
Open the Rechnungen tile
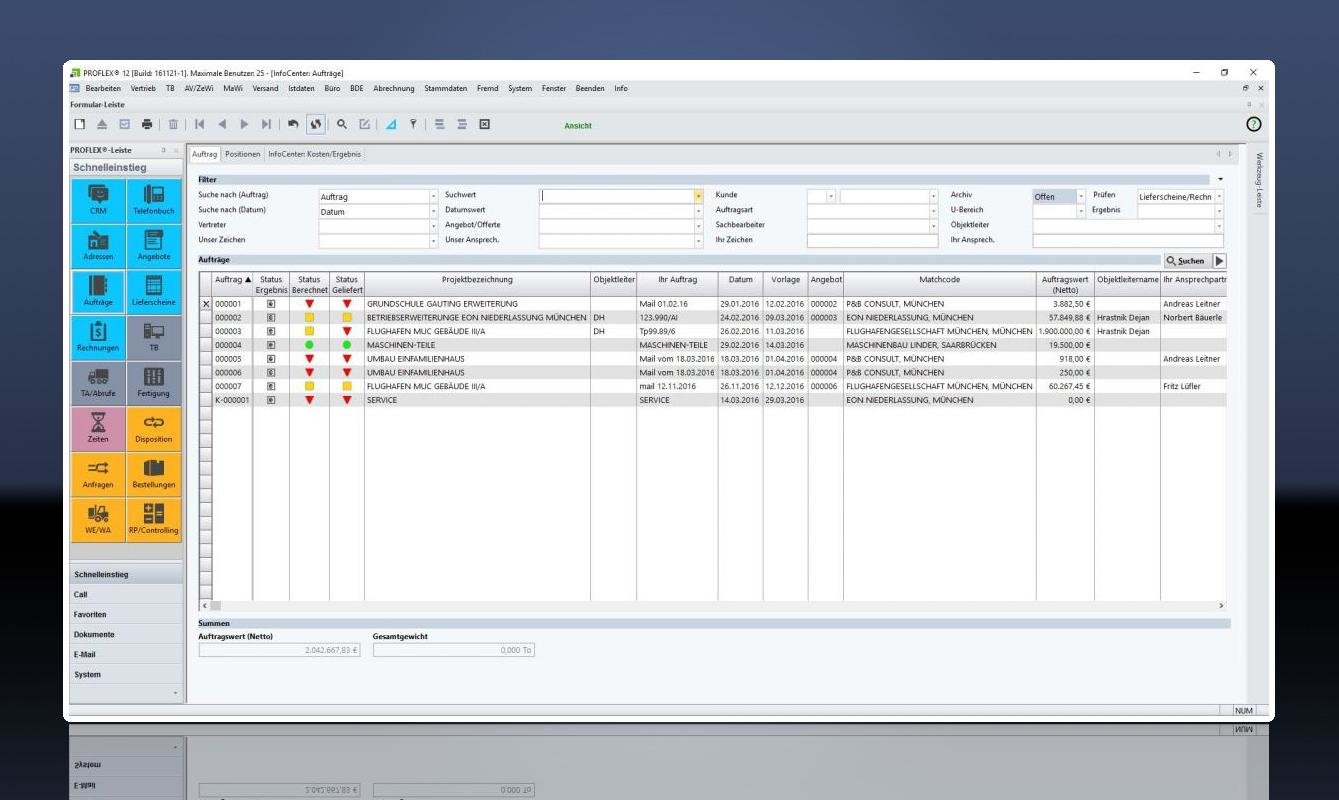pos(99,337)
